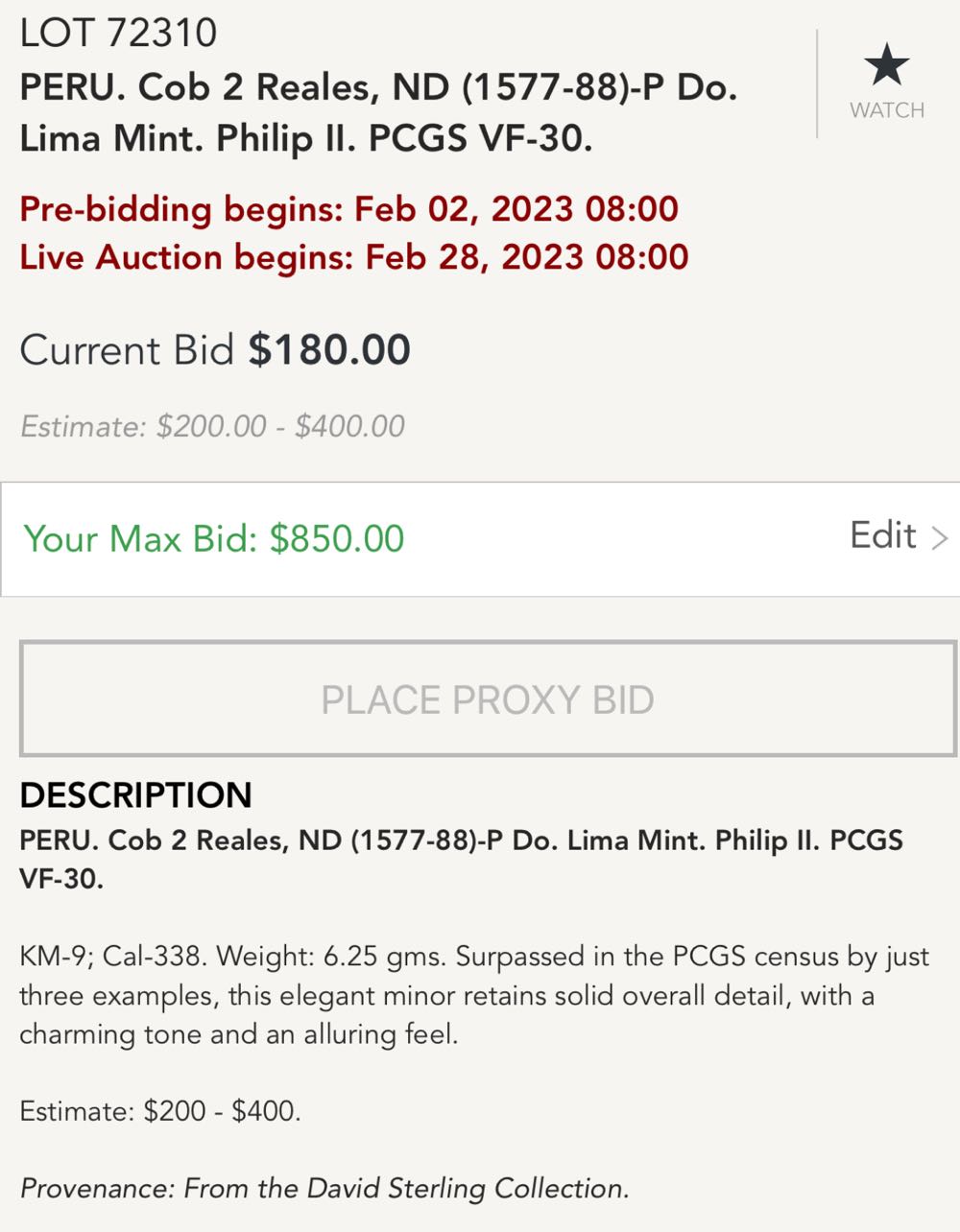
Task: Toggle the WATCH label under the star
Action: [886, 110]
